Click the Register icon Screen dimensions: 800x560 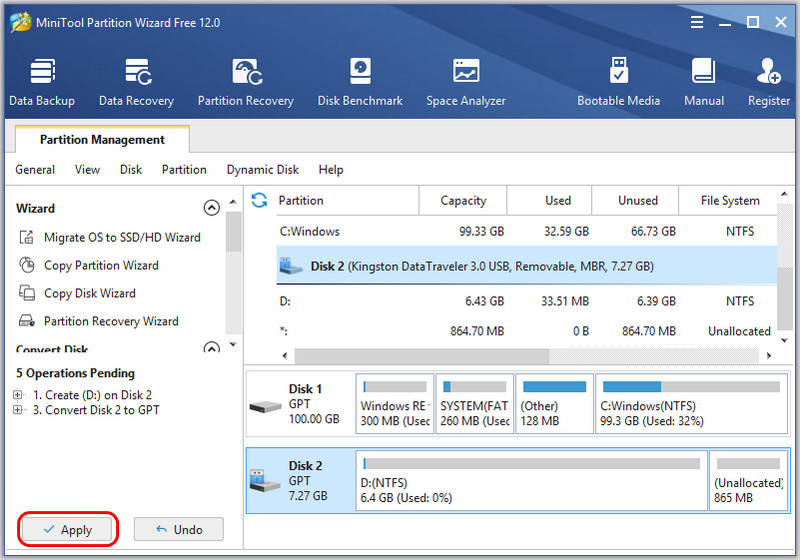pyautogui.click(x=768, y=71)
